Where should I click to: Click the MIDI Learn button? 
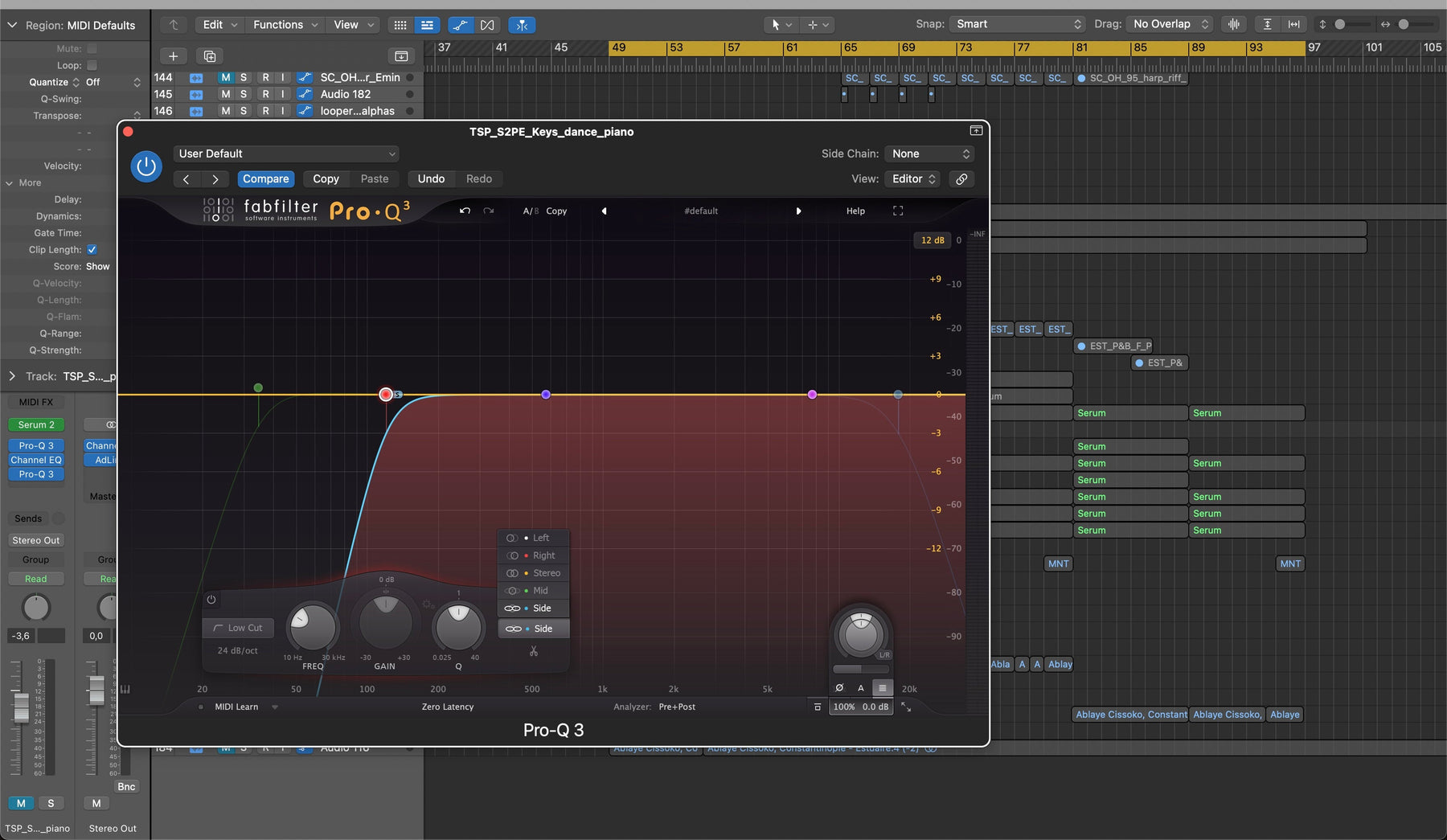click(236, 707)
